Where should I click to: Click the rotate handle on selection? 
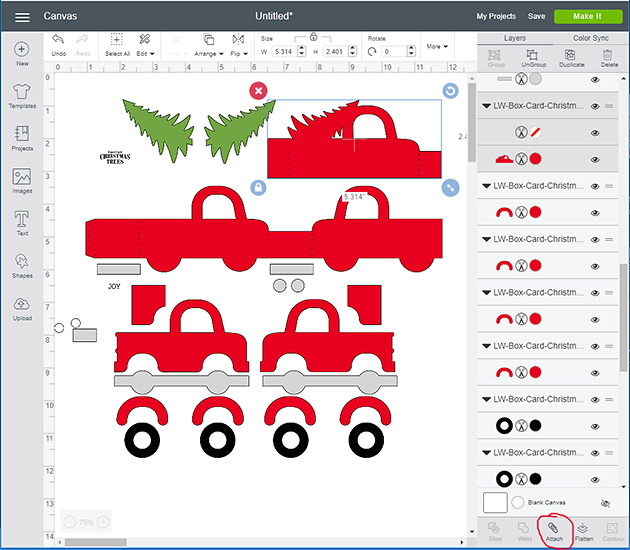click(450, 91)
